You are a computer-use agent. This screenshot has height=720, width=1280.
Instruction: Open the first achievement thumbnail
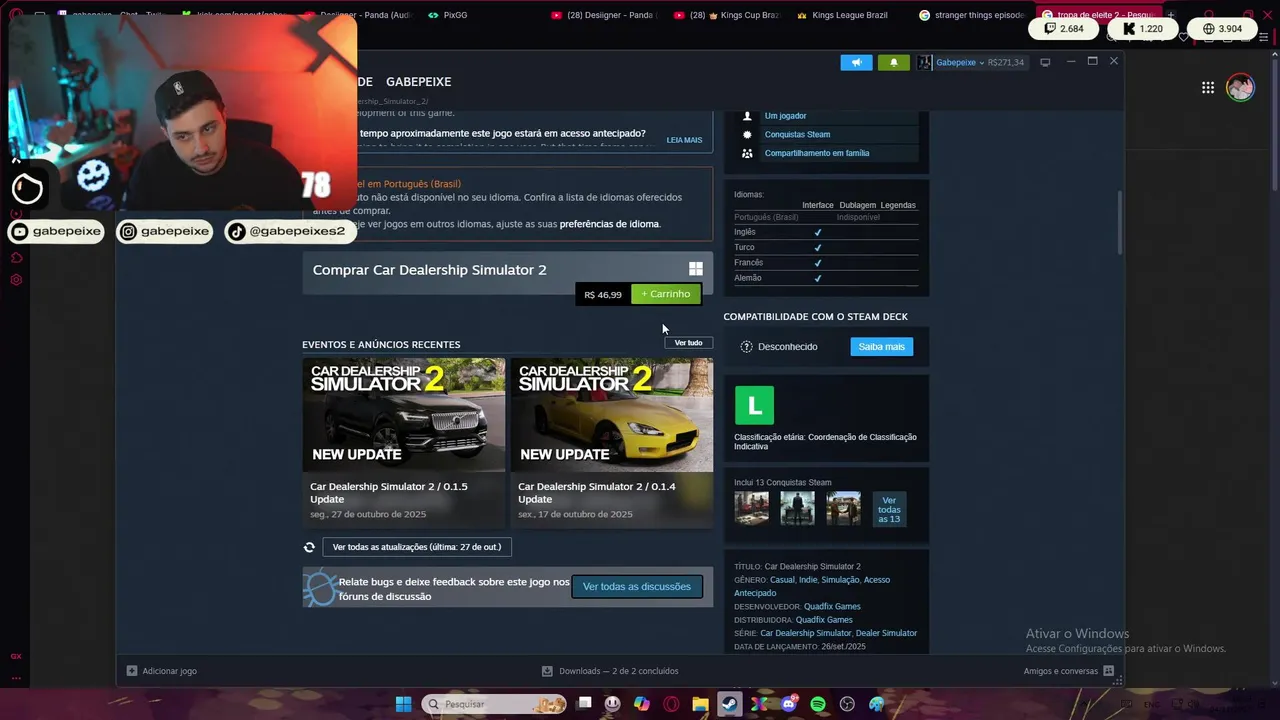[x=752, y=508]
